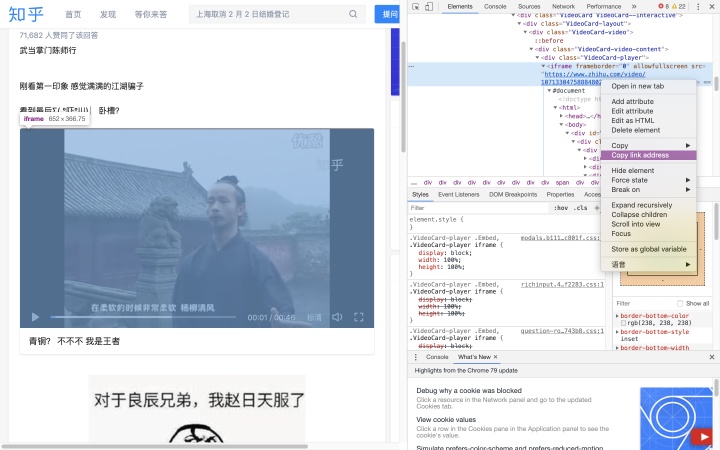Viewport: 720px width, 450px height.
Task: Open the DevTools three-dot customize menu
Action: (x=698, y=6)
